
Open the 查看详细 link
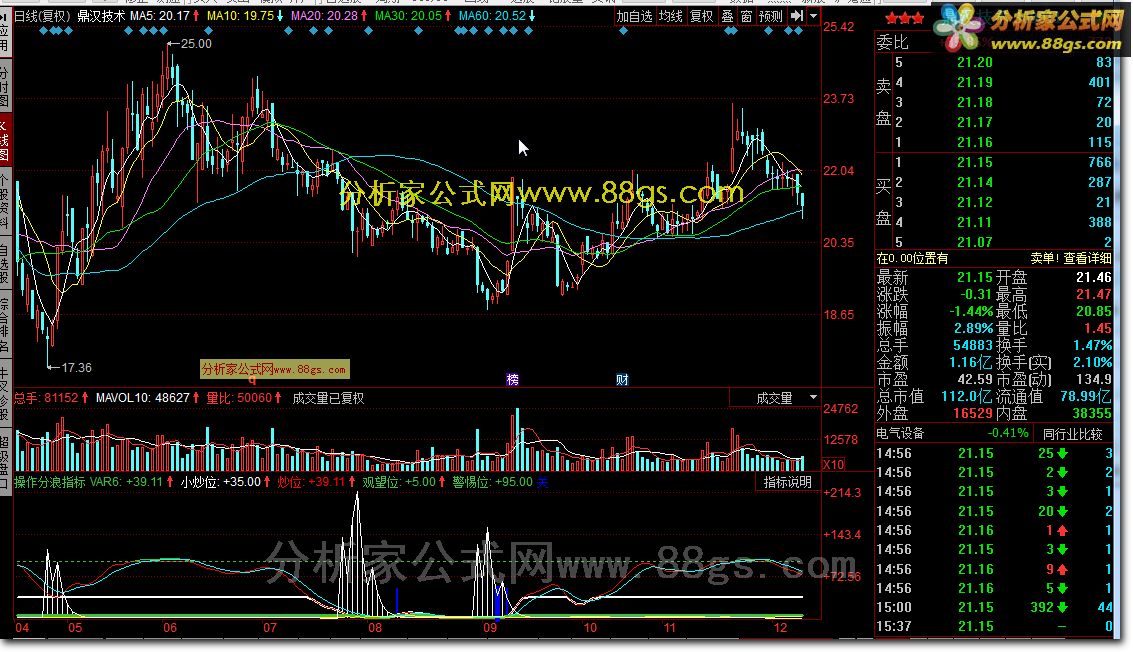(x=1087, y=258)
